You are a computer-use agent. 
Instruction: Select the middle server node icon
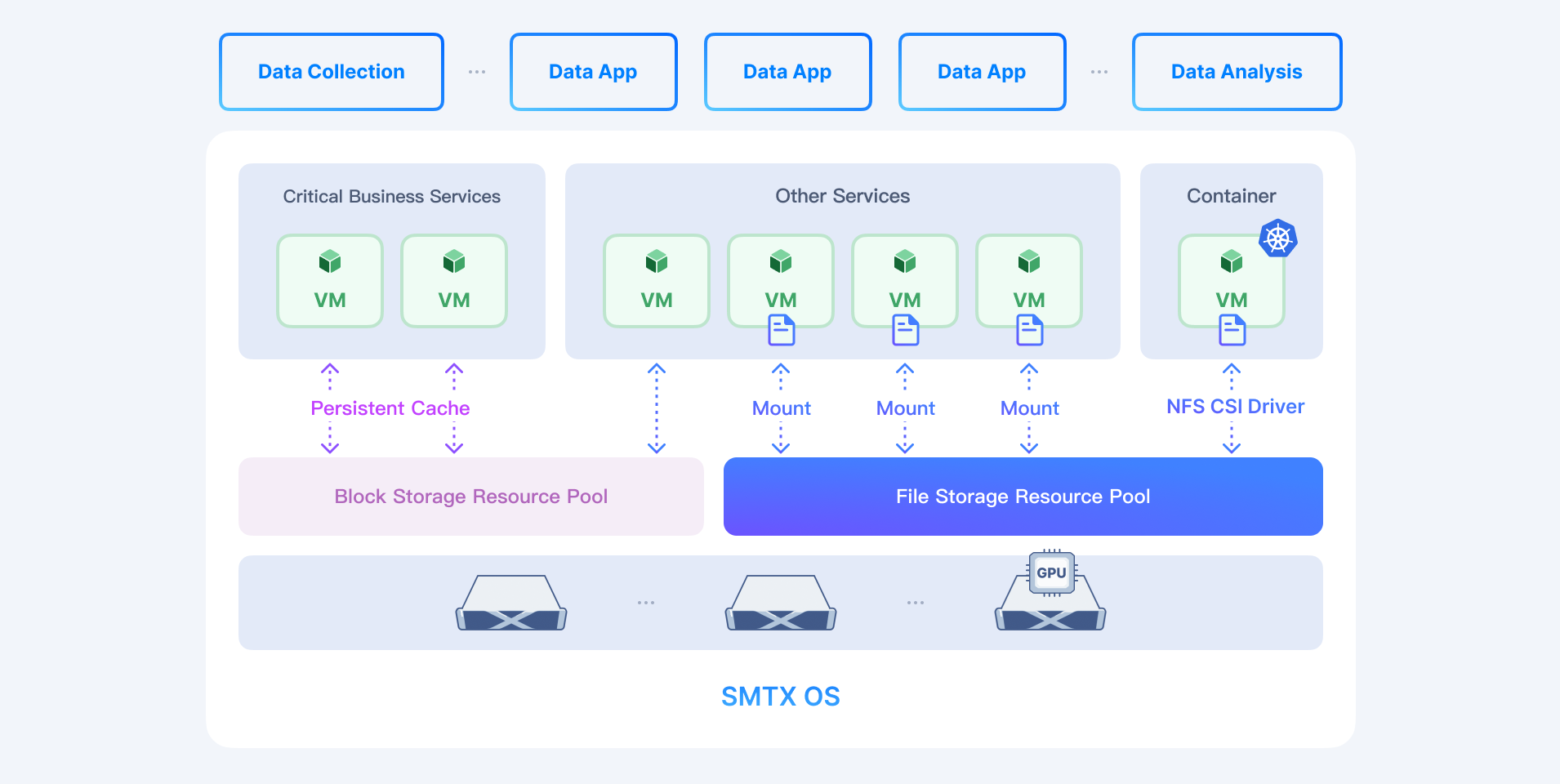coord(781,603)
